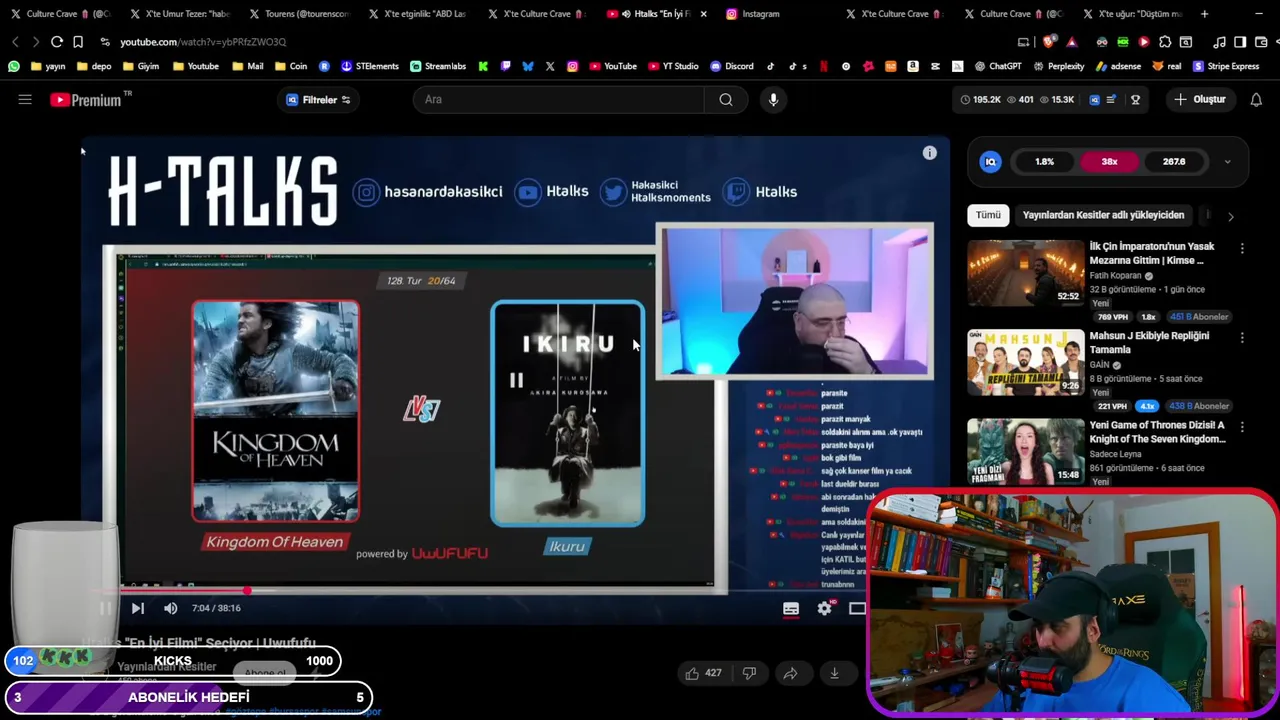Toggle the browser sidebar panel icon
The image size is (1280, 720).
pos(1240,42)
